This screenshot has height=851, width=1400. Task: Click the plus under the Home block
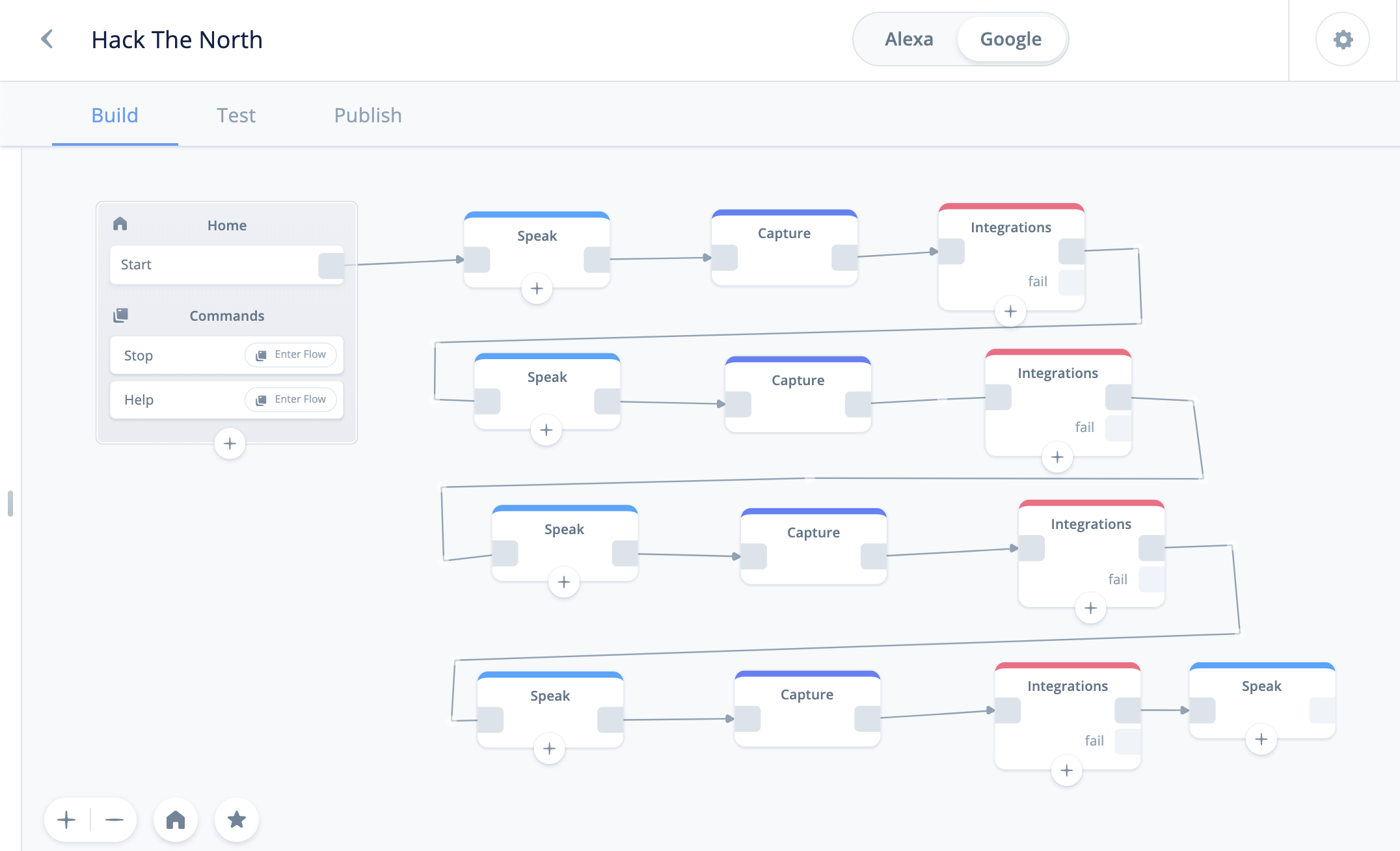click(230, 444)
